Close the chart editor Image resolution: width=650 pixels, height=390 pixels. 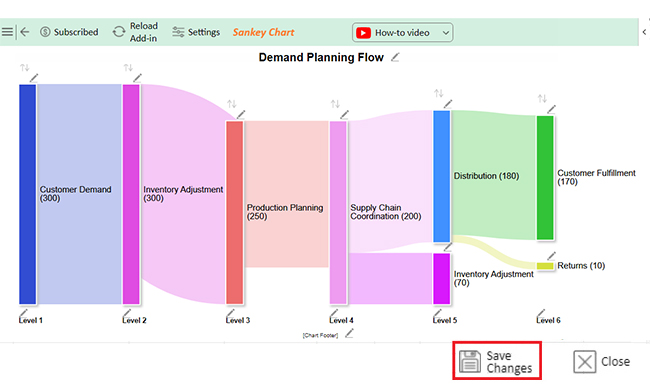click(x=602, y=361)
